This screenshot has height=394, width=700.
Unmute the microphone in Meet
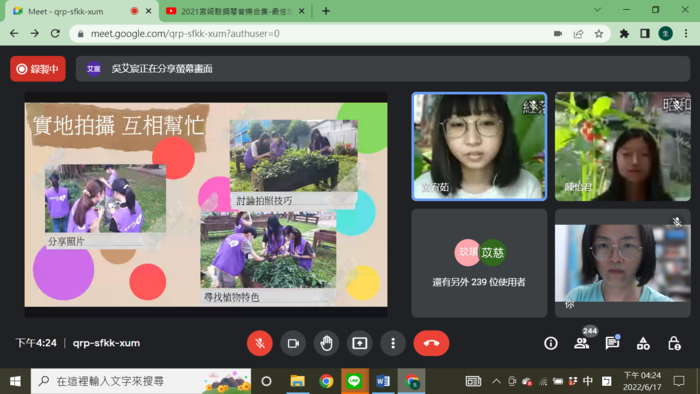pos(259,343)
